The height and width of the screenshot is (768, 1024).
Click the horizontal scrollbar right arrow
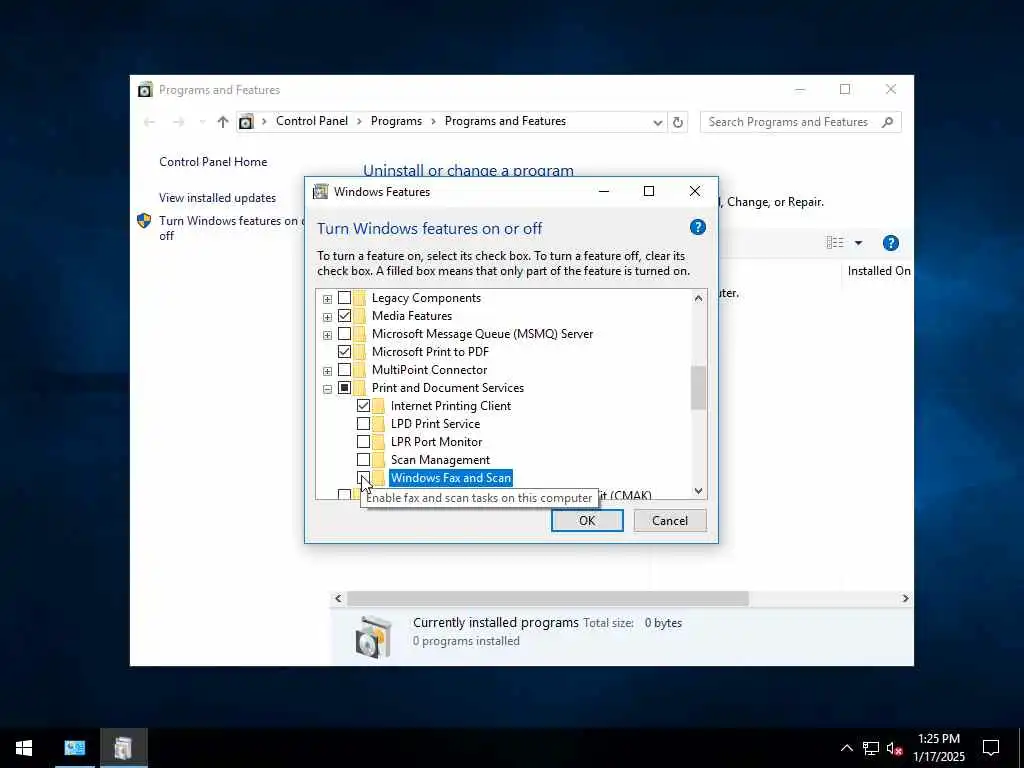[x=905, y=598]
